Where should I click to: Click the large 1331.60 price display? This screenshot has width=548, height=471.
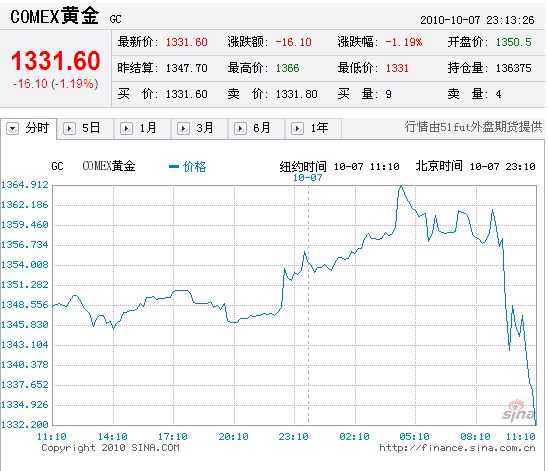(56, 61)
